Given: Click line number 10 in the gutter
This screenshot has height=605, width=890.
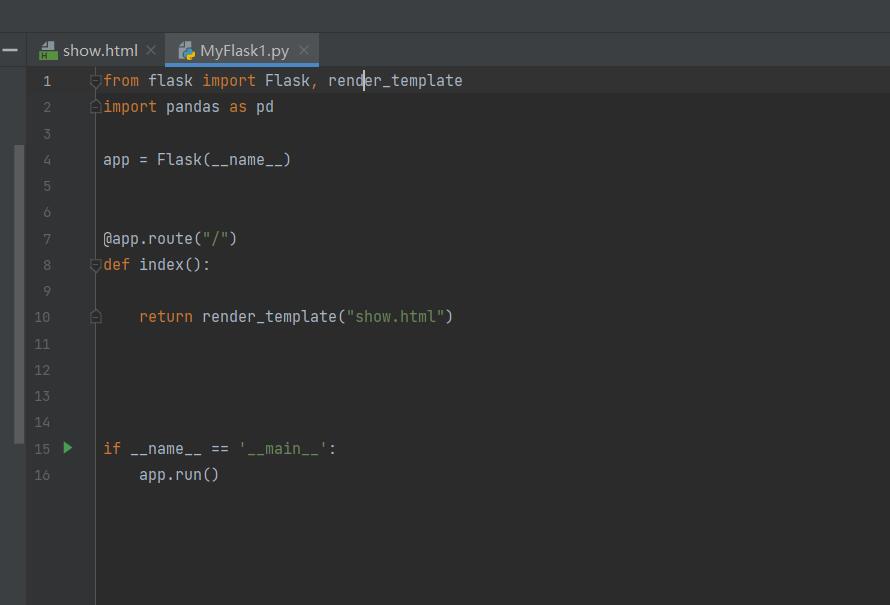Looking at the screenshot, I should point(42,317).
